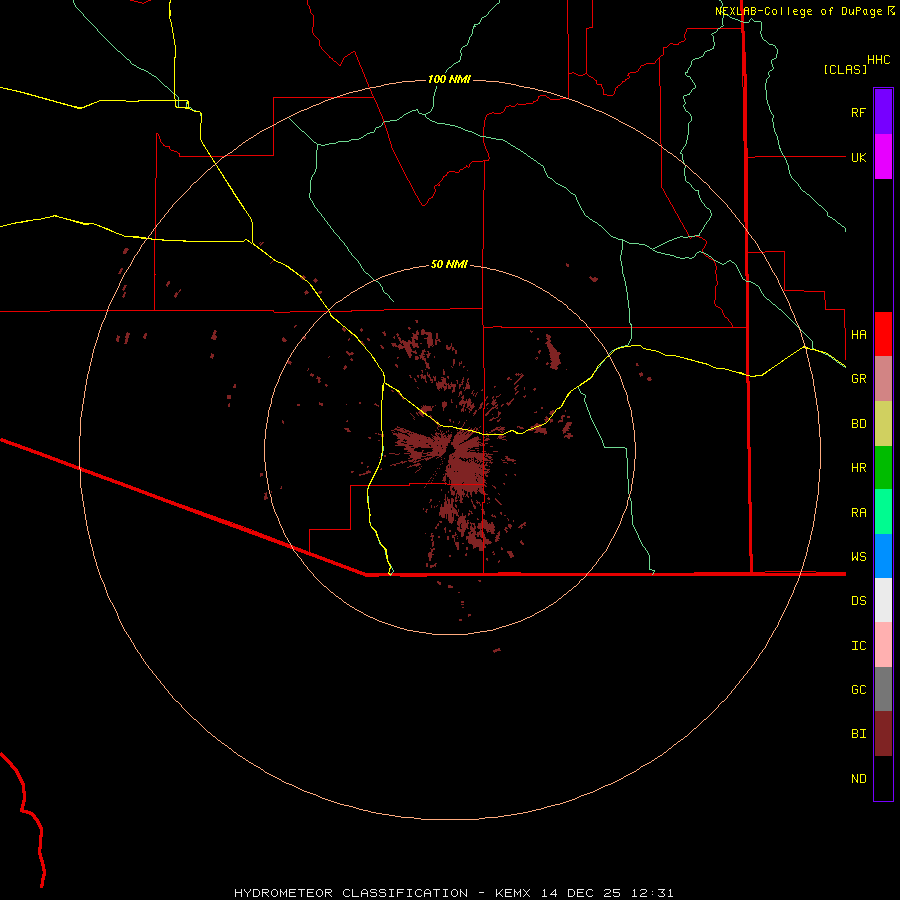Click the 12:31 time stamp
Image resolution: width=900 pixels, height=900 pixels.
[x=653, y=893]
